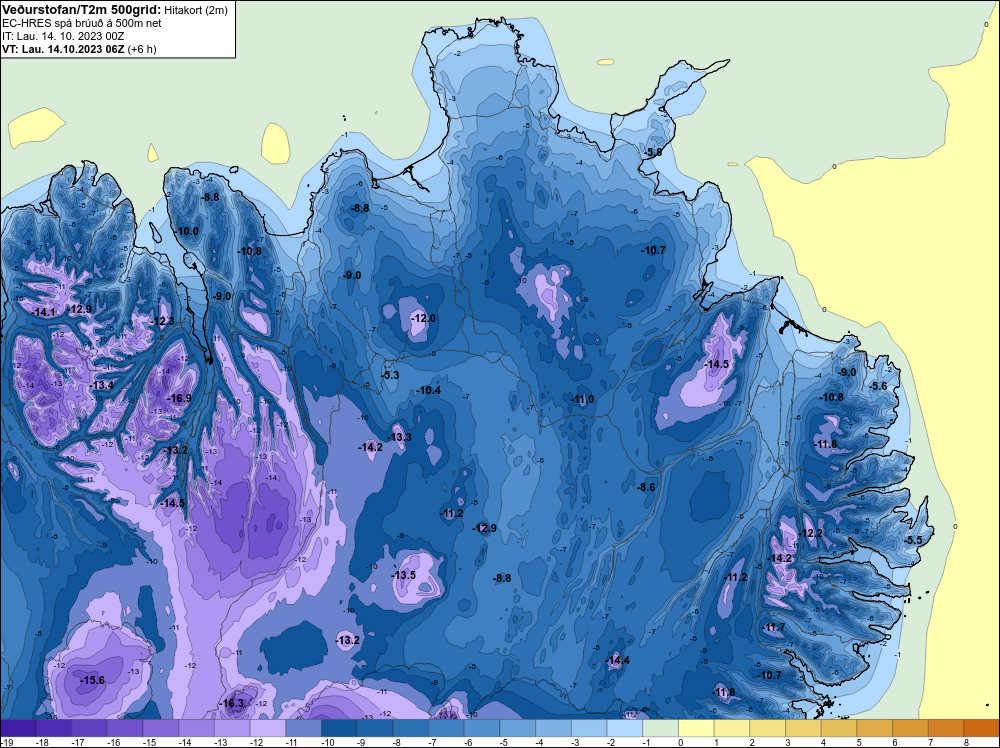This screenshot has height=748, width=1000.
Task: Click the -10.4 temperature label
Action: (429, 390)
